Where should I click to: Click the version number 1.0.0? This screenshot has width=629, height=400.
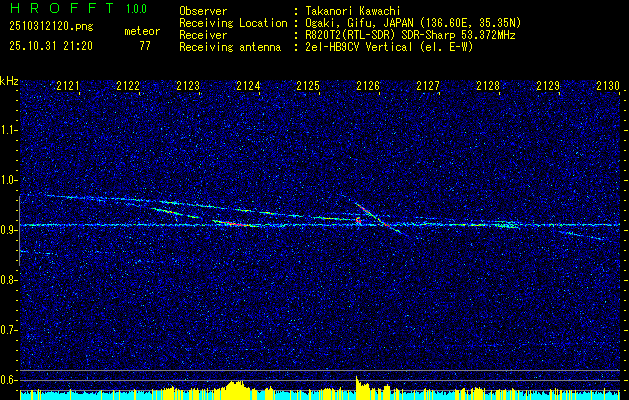point(136,9)
